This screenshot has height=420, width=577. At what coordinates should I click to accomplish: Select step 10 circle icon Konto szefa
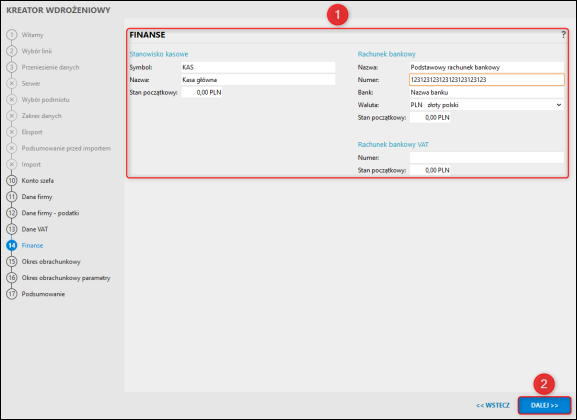(12, 180)
